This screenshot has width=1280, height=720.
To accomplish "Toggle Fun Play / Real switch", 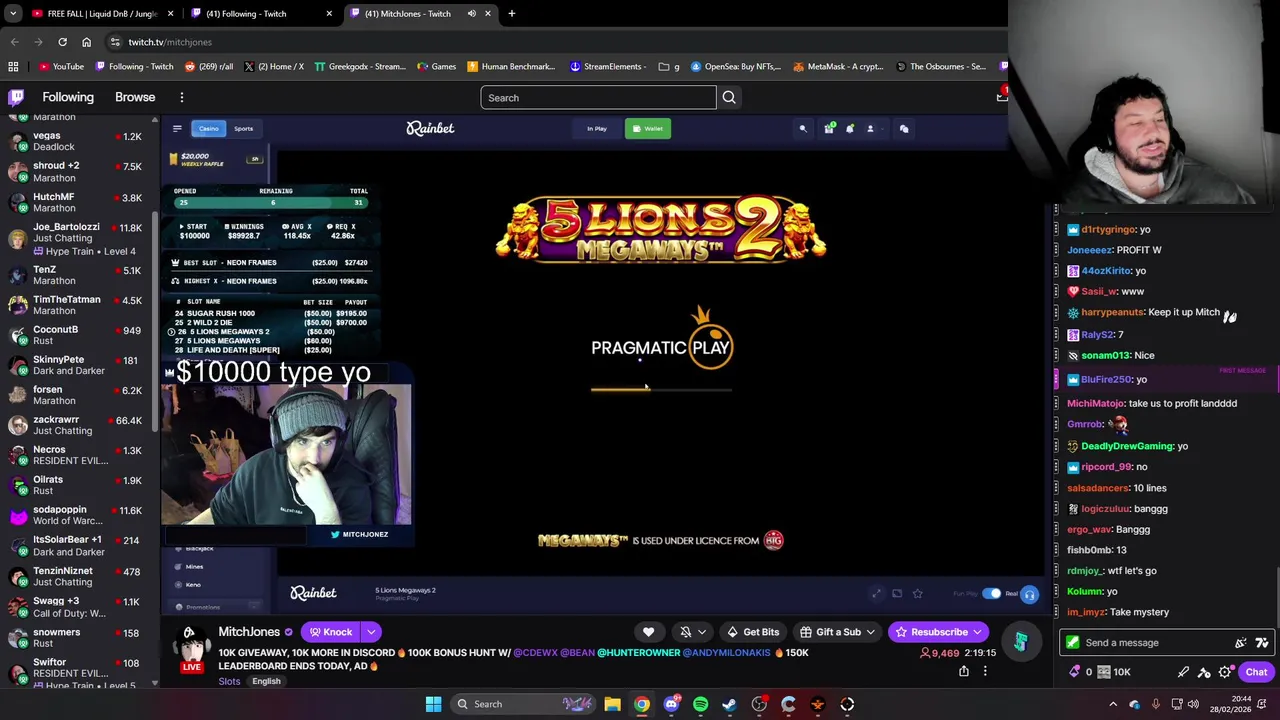I will pos(991,594).
